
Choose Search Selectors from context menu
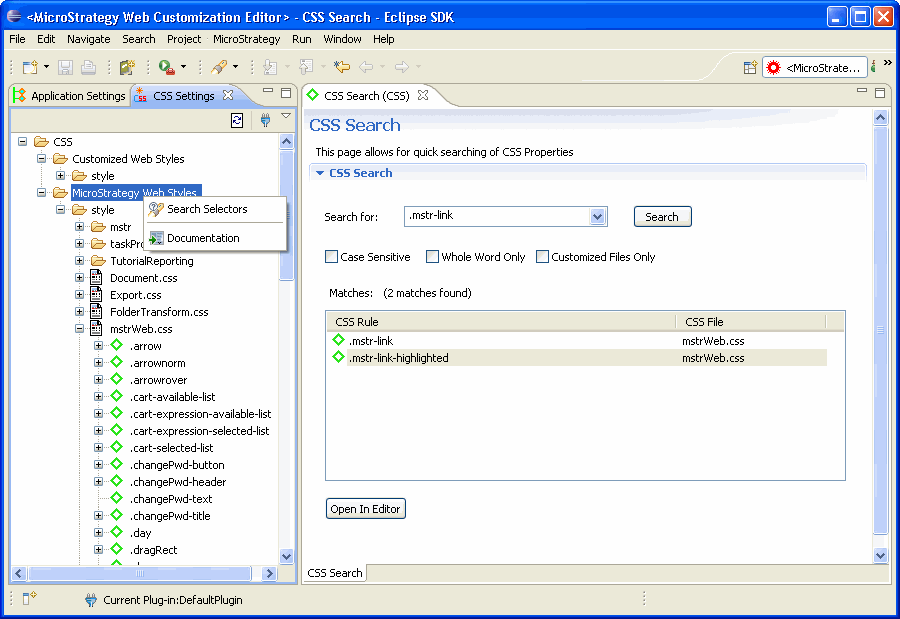[x=214, y=209]
